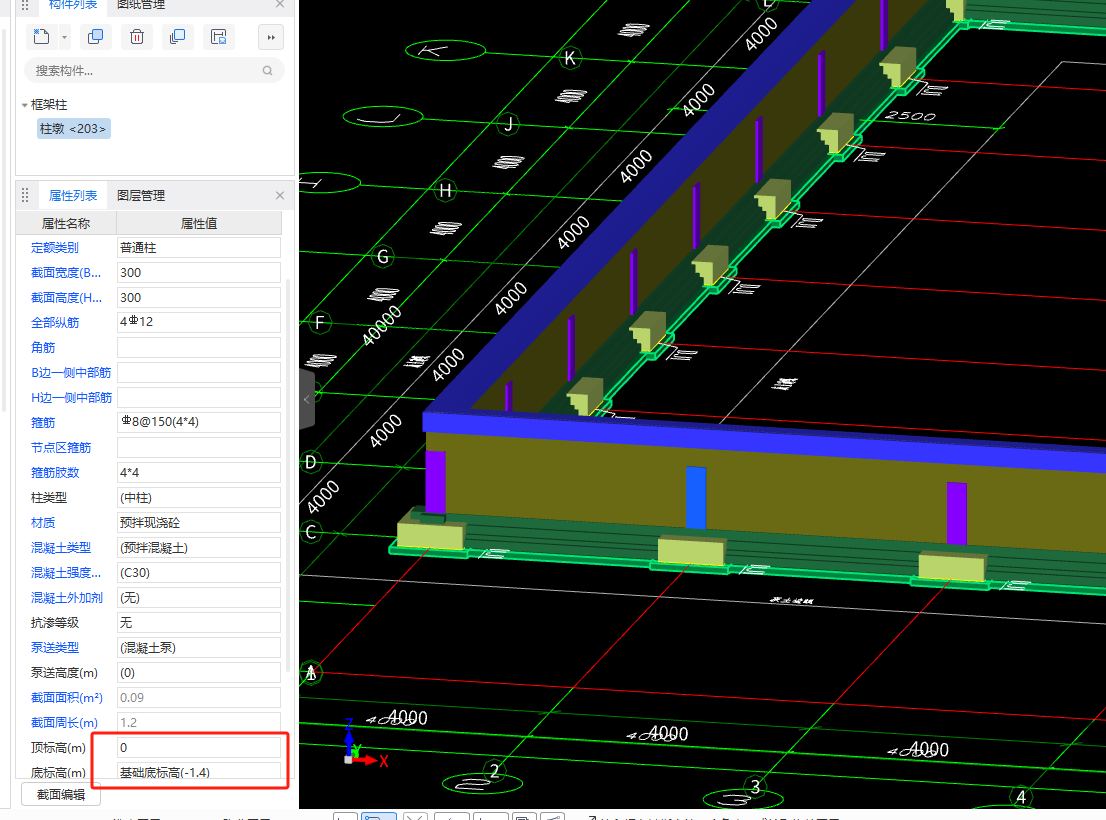The width and height of the screenshot is (1106, 820).
Task: Click the property panel drag handle
Action: 25,195
